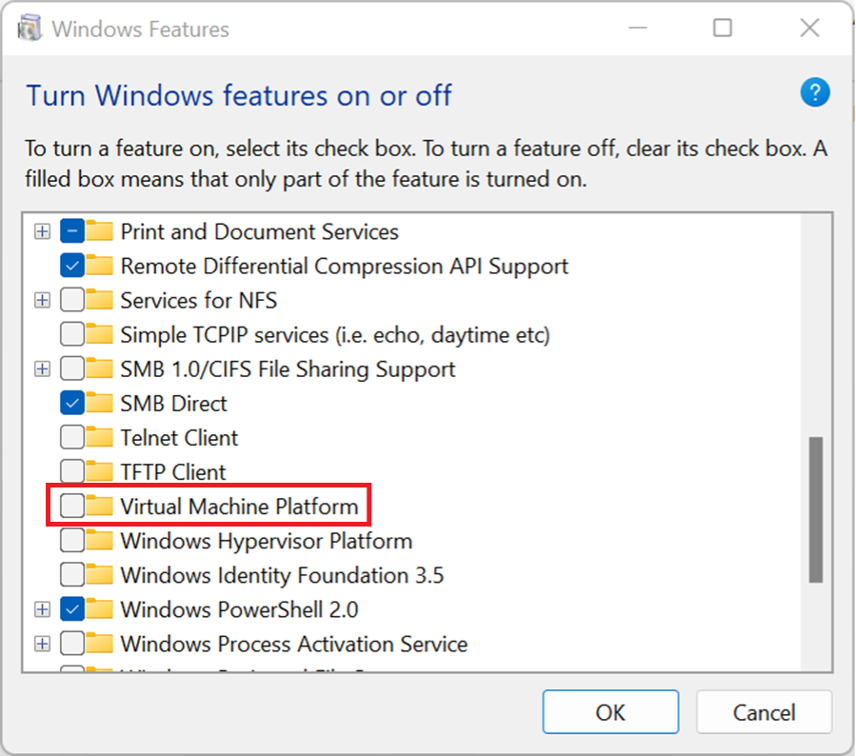Click the Windows Features title bar icon
Image resolution: width=856 pixels, height=756 pixels.
[30, 28]
